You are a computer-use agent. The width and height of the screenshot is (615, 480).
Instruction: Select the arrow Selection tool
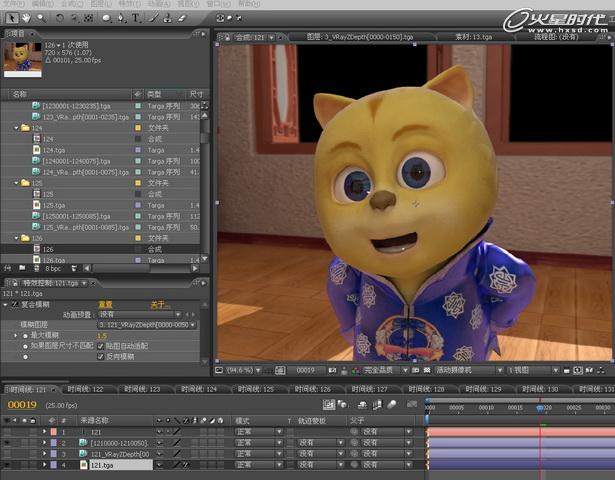point(11,18)
